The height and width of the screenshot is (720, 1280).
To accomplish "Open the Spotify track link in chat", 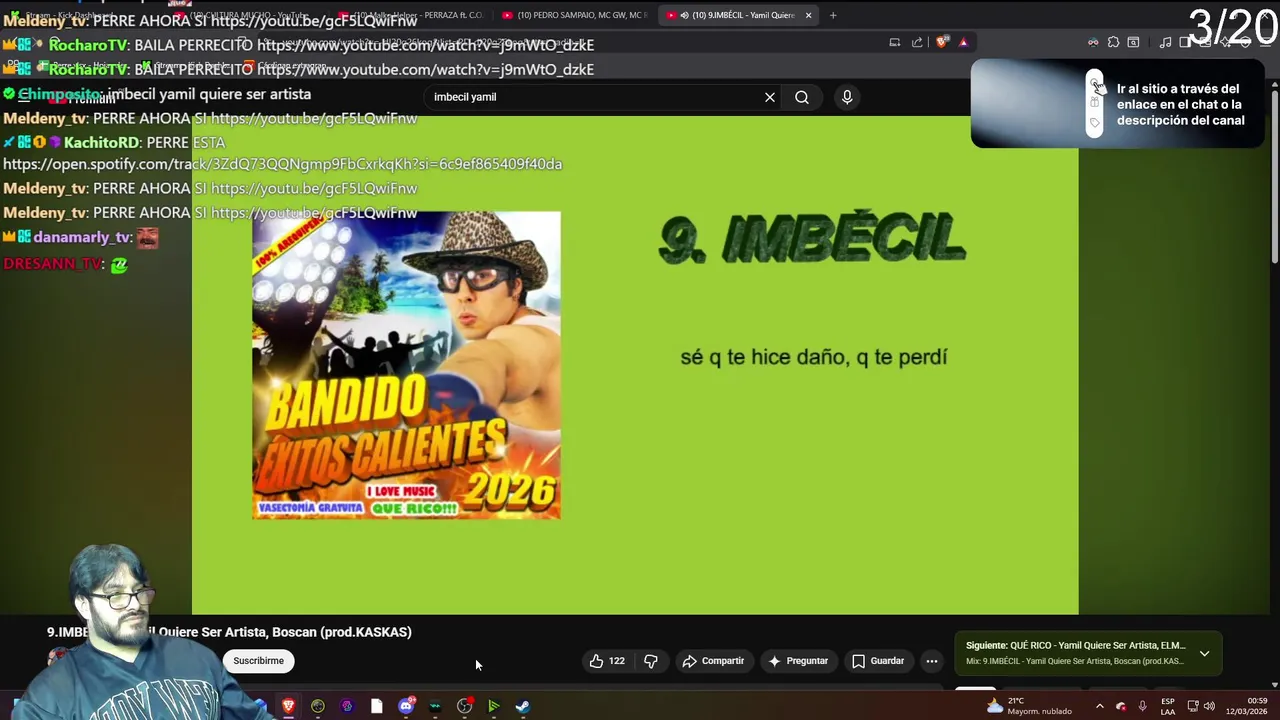I will coord(282,164).
